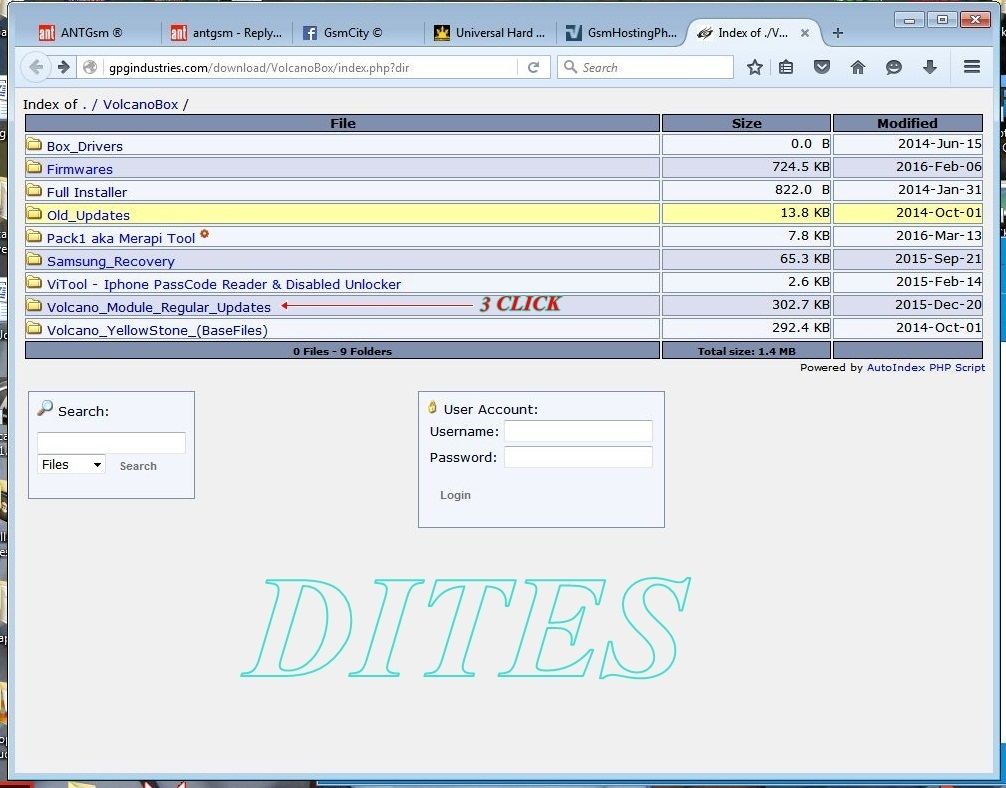Open the Firmwares folder link

point(80,169)
